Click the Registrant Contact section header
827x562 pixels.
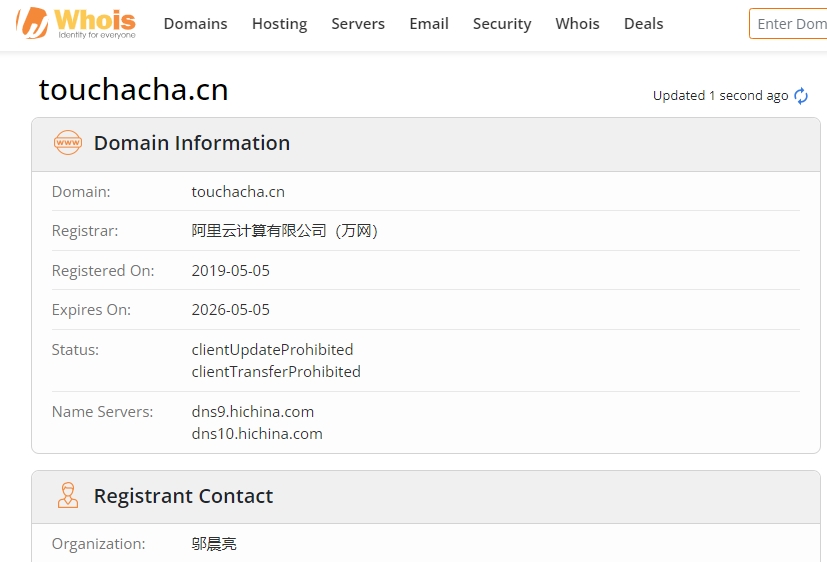pos(183,496)
